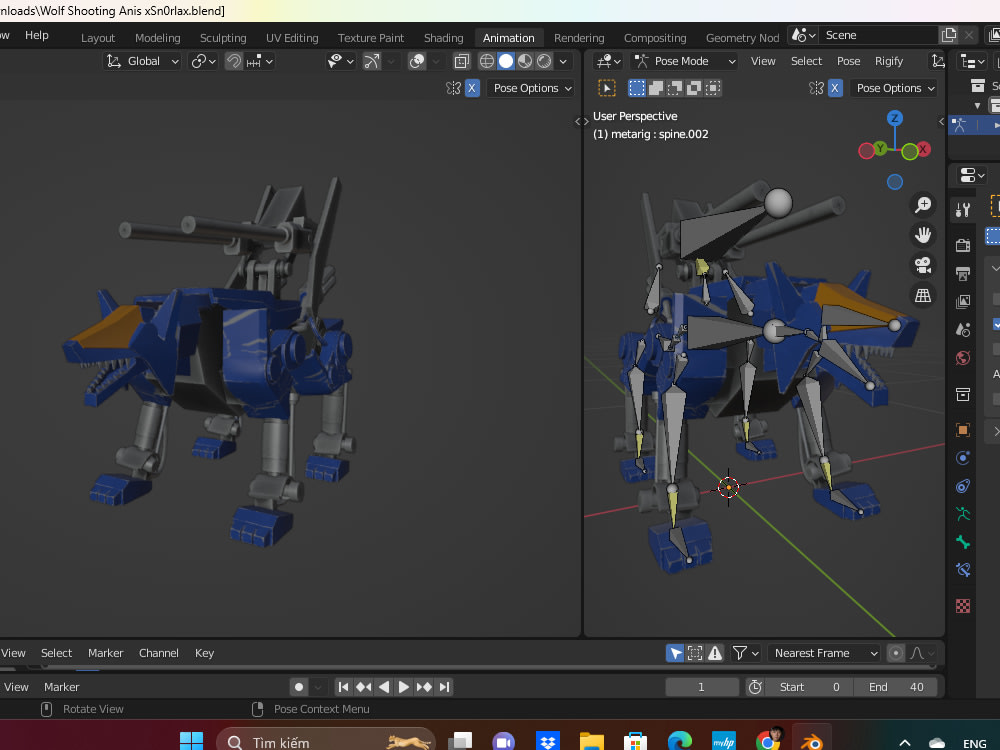The height and width of the screenshot is (750, 1000).
Task: Play the animation forward
Action: 404,687
